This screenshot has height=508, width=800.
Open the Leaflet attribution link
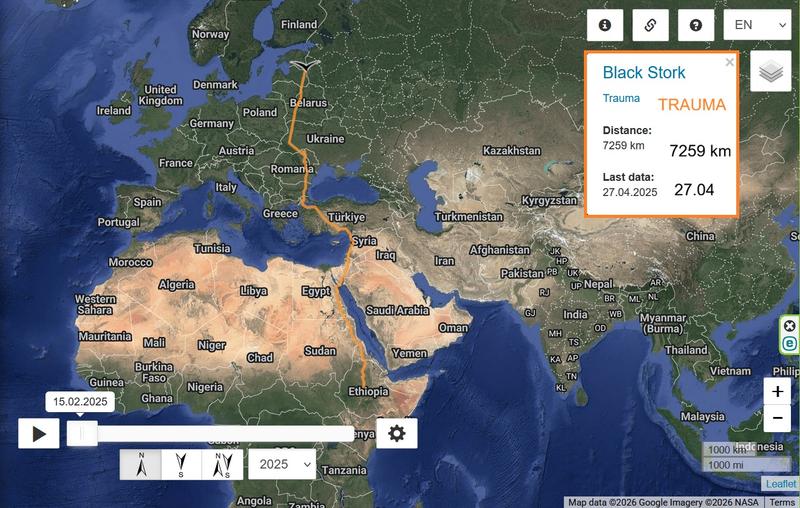coord(780,484)
